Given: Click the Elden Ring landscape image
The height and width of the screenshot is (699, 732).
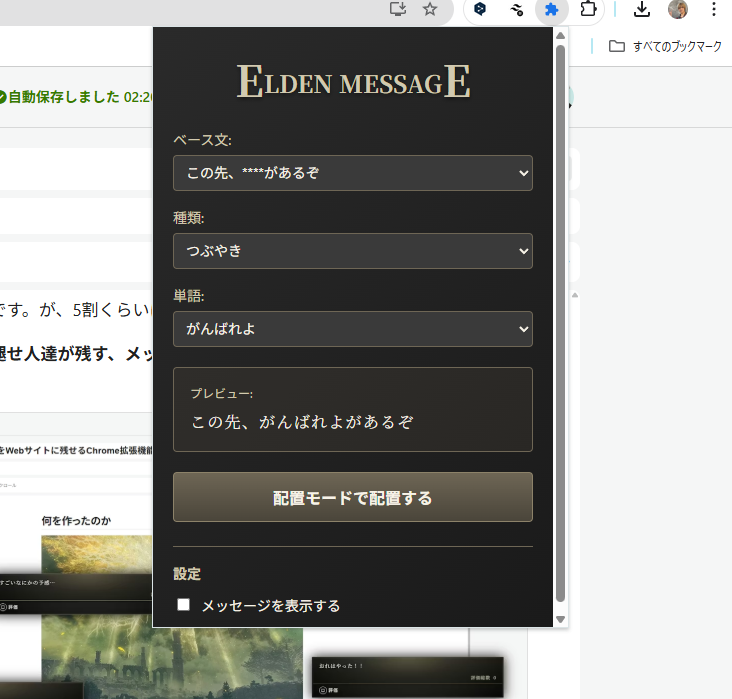Looking at the screenshot, I should pyautogui.click(x=172, y=658).
